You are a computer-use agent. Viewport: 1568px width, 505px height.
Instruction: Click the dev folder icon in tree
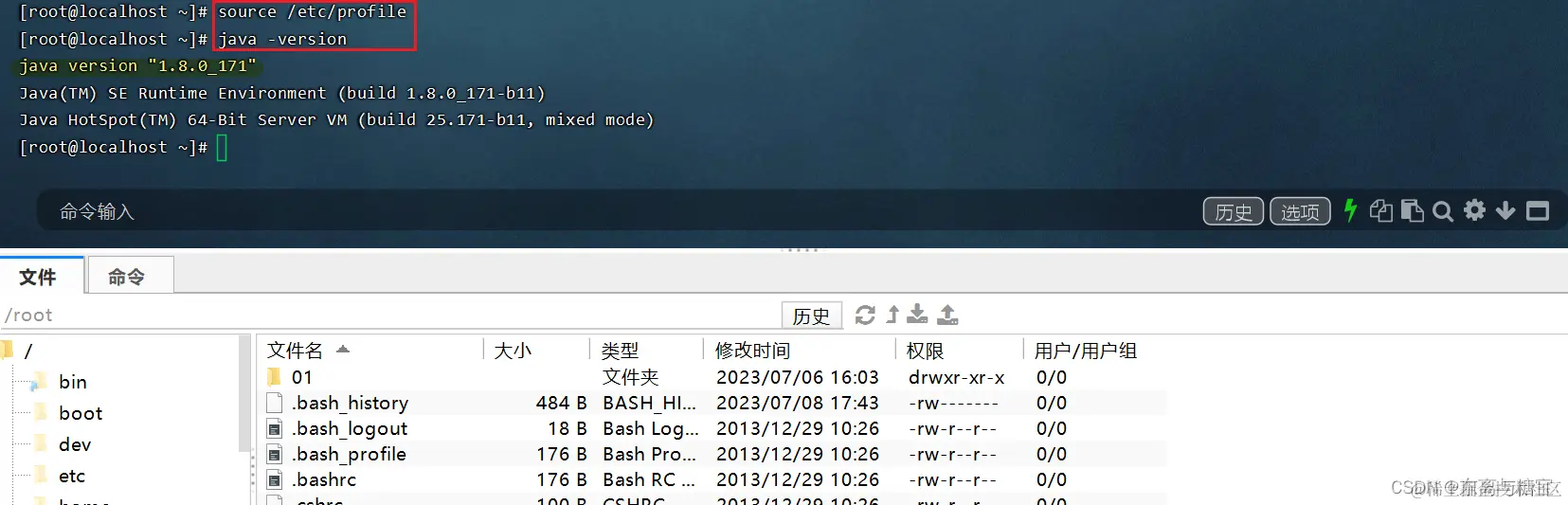40,443
